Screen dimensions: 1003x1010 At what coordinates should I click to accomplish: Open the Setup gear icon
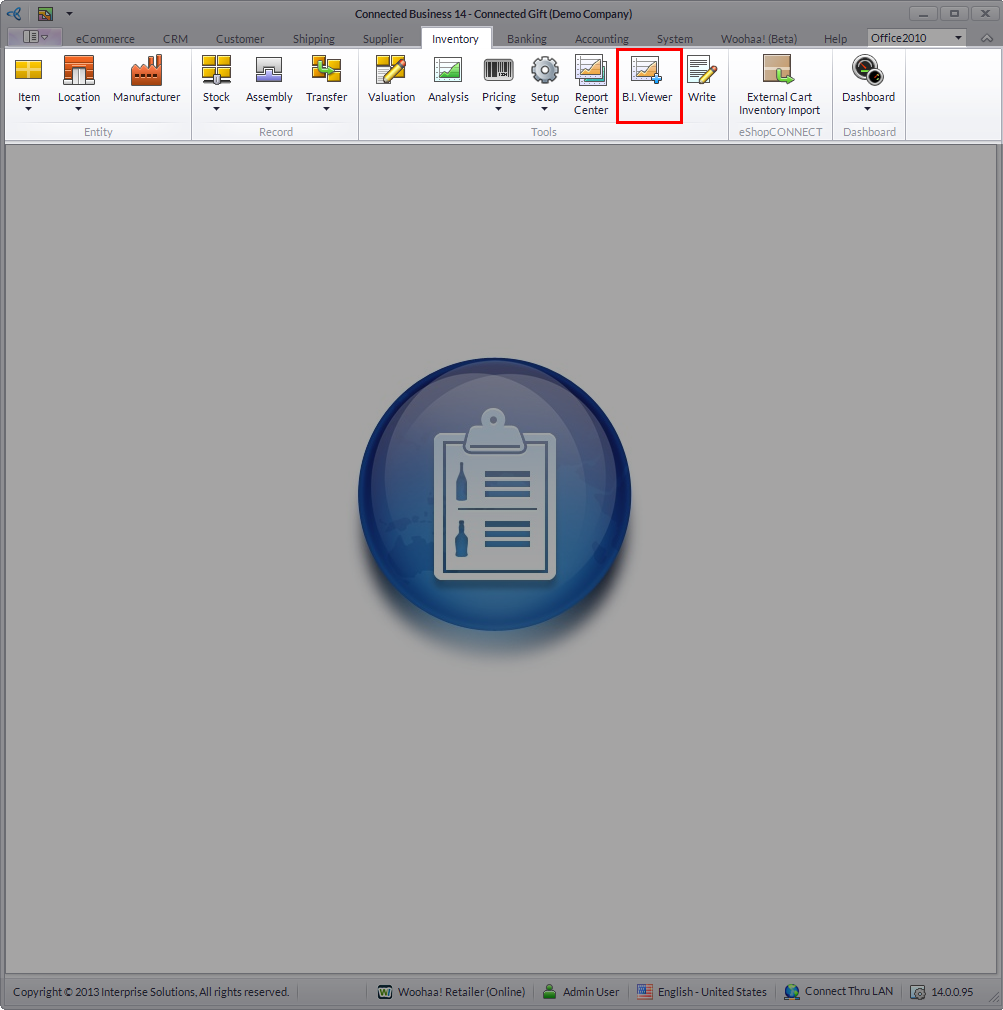click(x=544, y=70)
